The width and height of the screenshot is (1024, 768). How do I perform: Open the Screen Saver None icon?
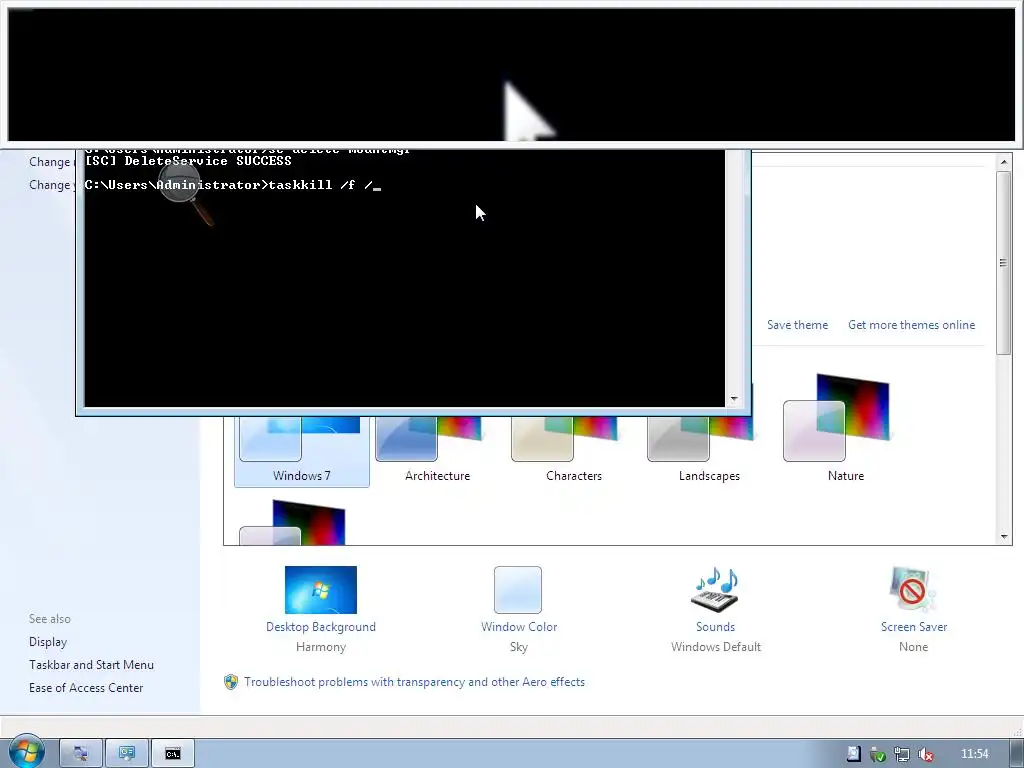coord(913,590)
